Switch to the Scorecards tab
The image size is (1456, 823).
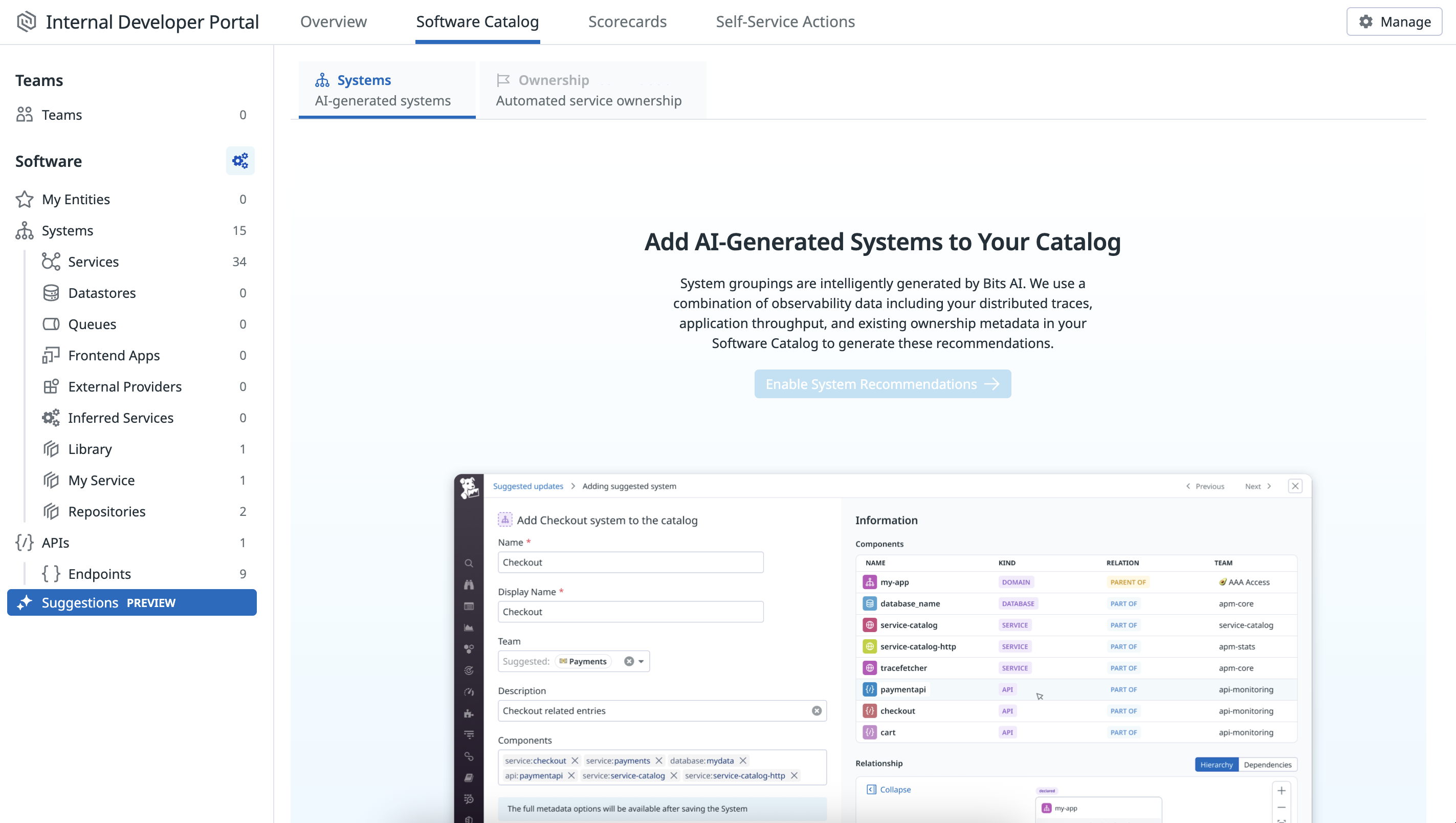pyautogui.click(x=627, y=21)
